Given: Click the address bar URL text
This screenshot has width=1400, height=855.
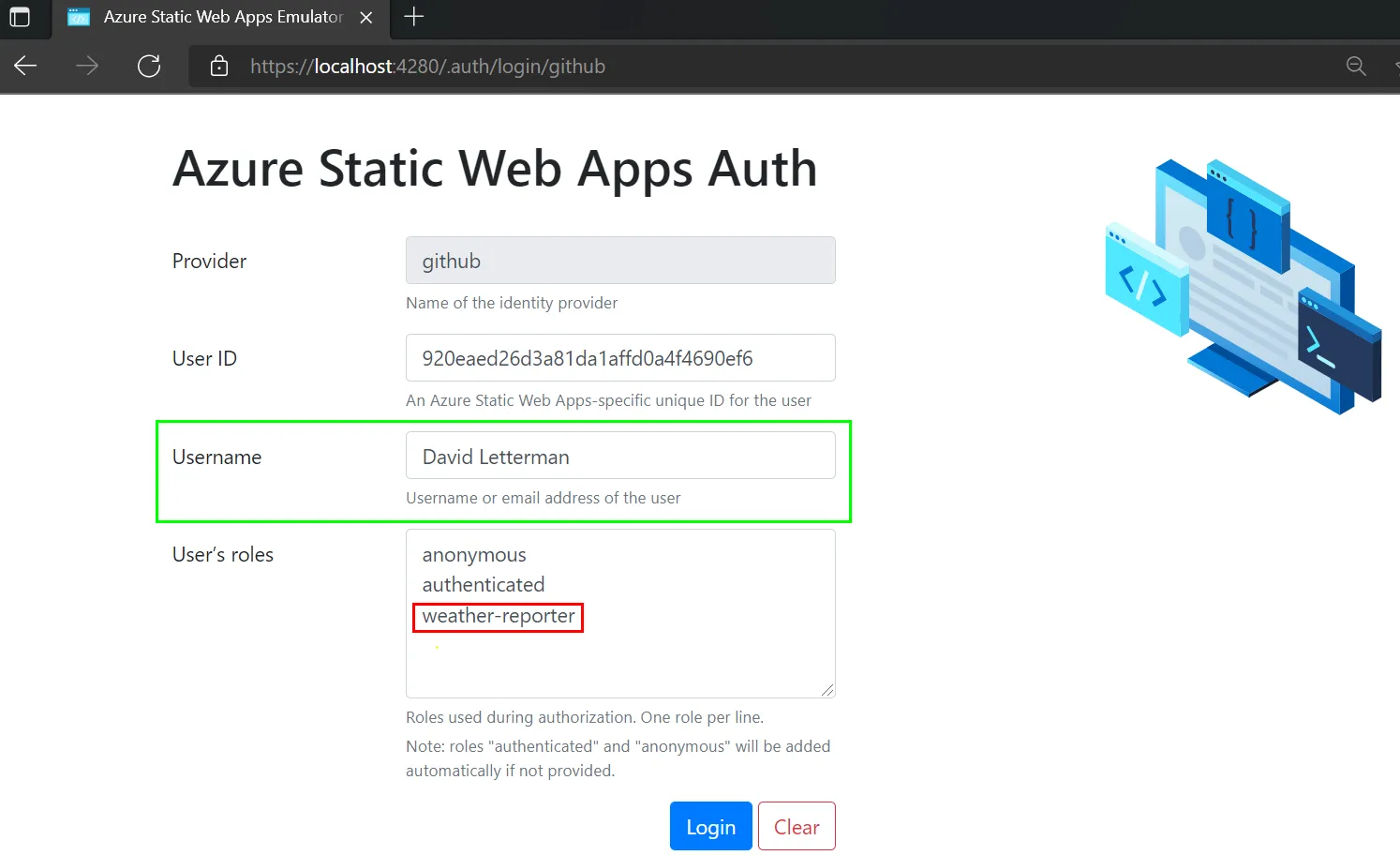Looking at the screenshot, I should pyautogui.click(x=427, y=67).
